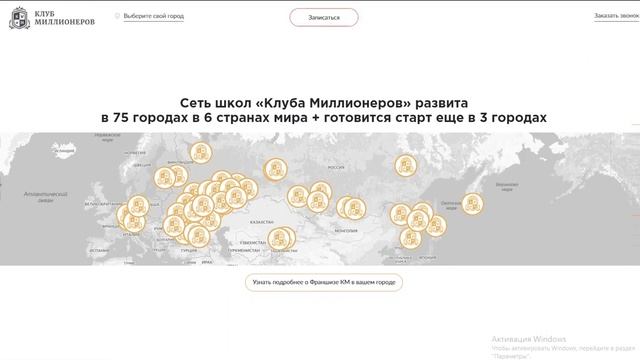Click the Узнать подробнее о Франшизе КМ button
Screen dimensions: 640x360
coord(324,282)
